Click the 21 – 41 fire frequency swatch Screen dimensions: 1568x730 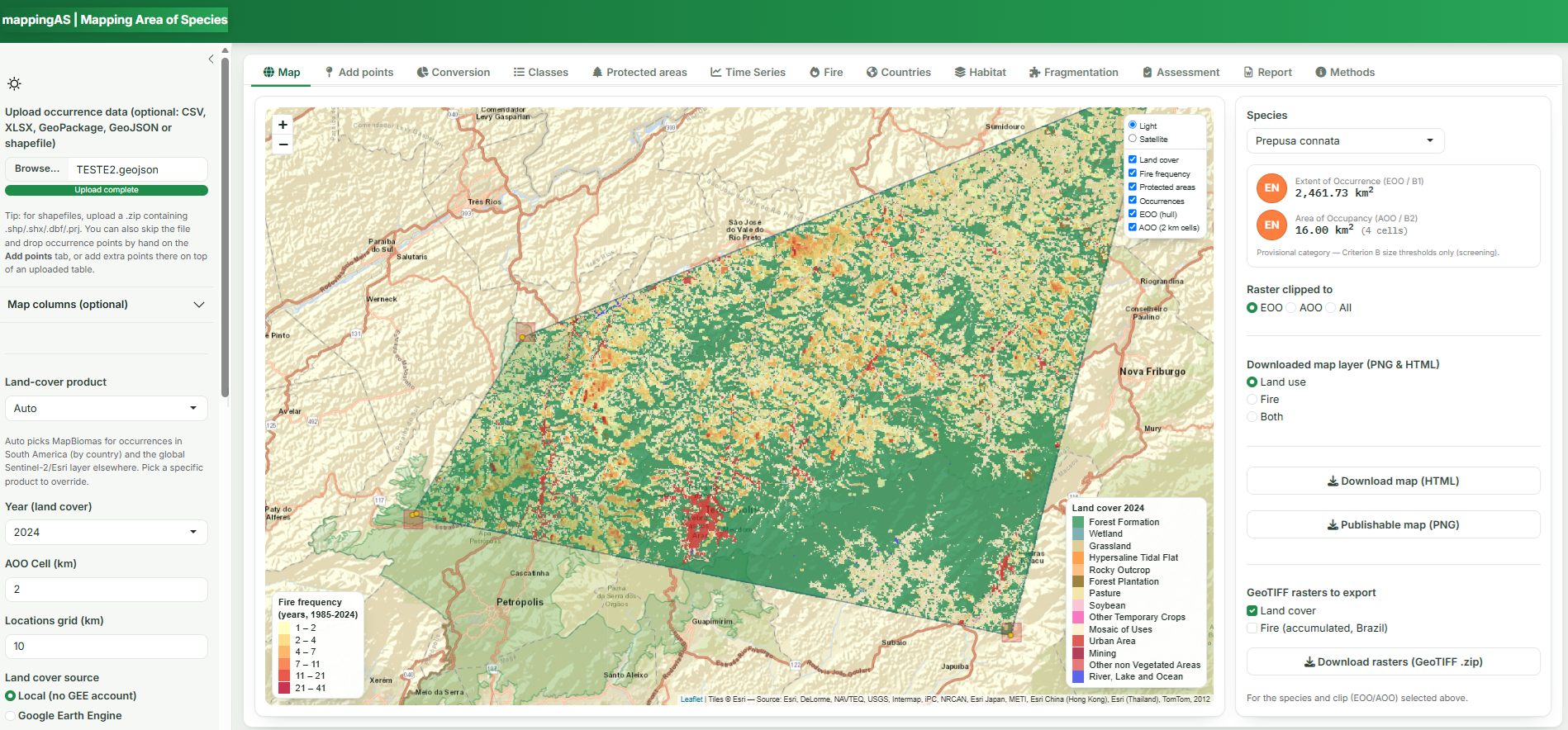point(284,688)
